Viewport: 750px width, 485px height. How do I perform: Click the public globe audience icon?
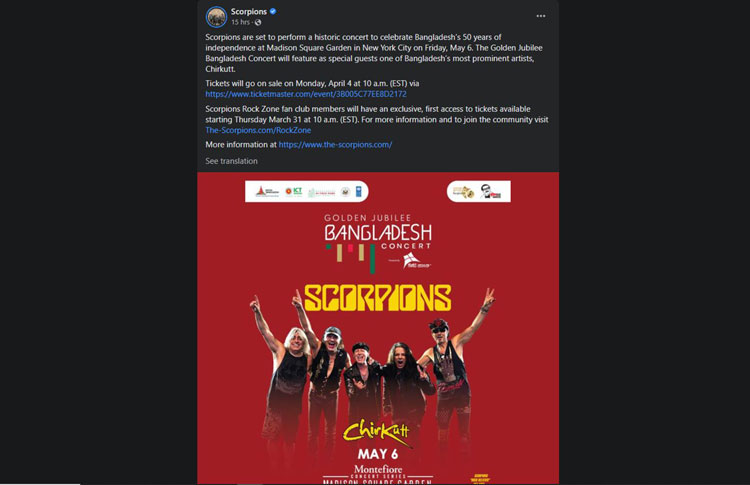(x=258, y=22)
